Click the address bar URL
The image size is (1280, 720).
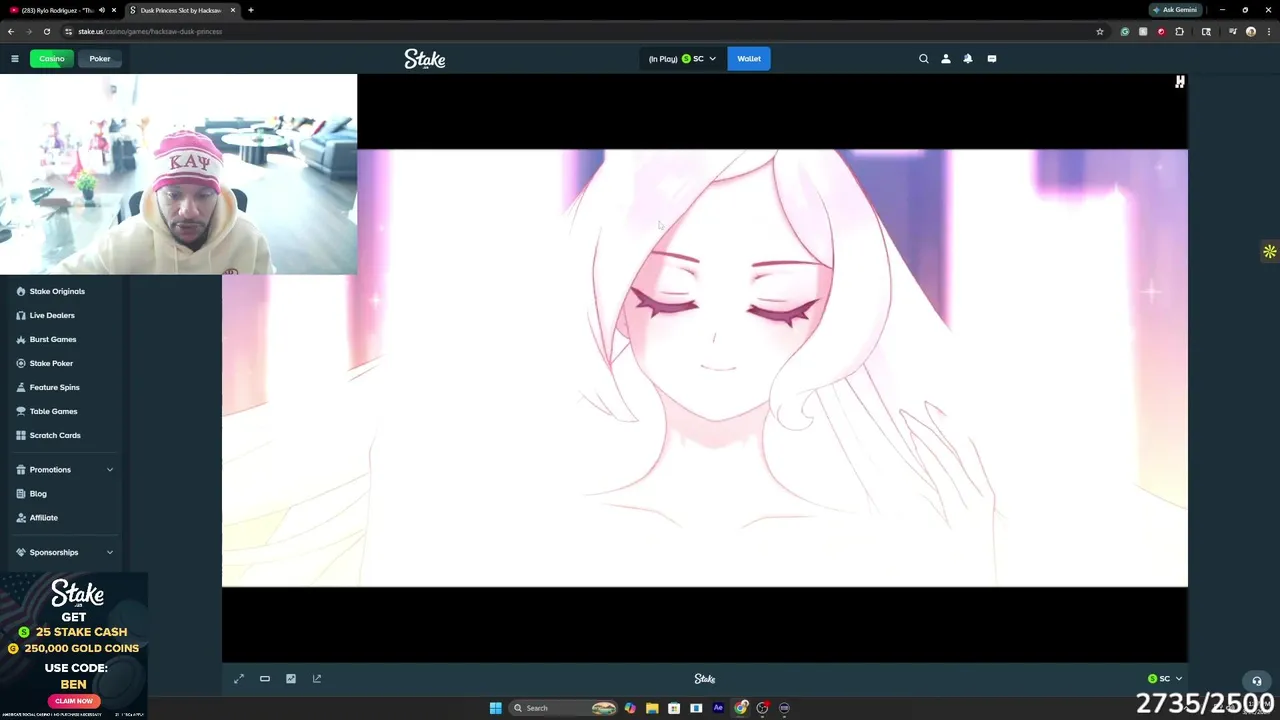pos(150,31)
